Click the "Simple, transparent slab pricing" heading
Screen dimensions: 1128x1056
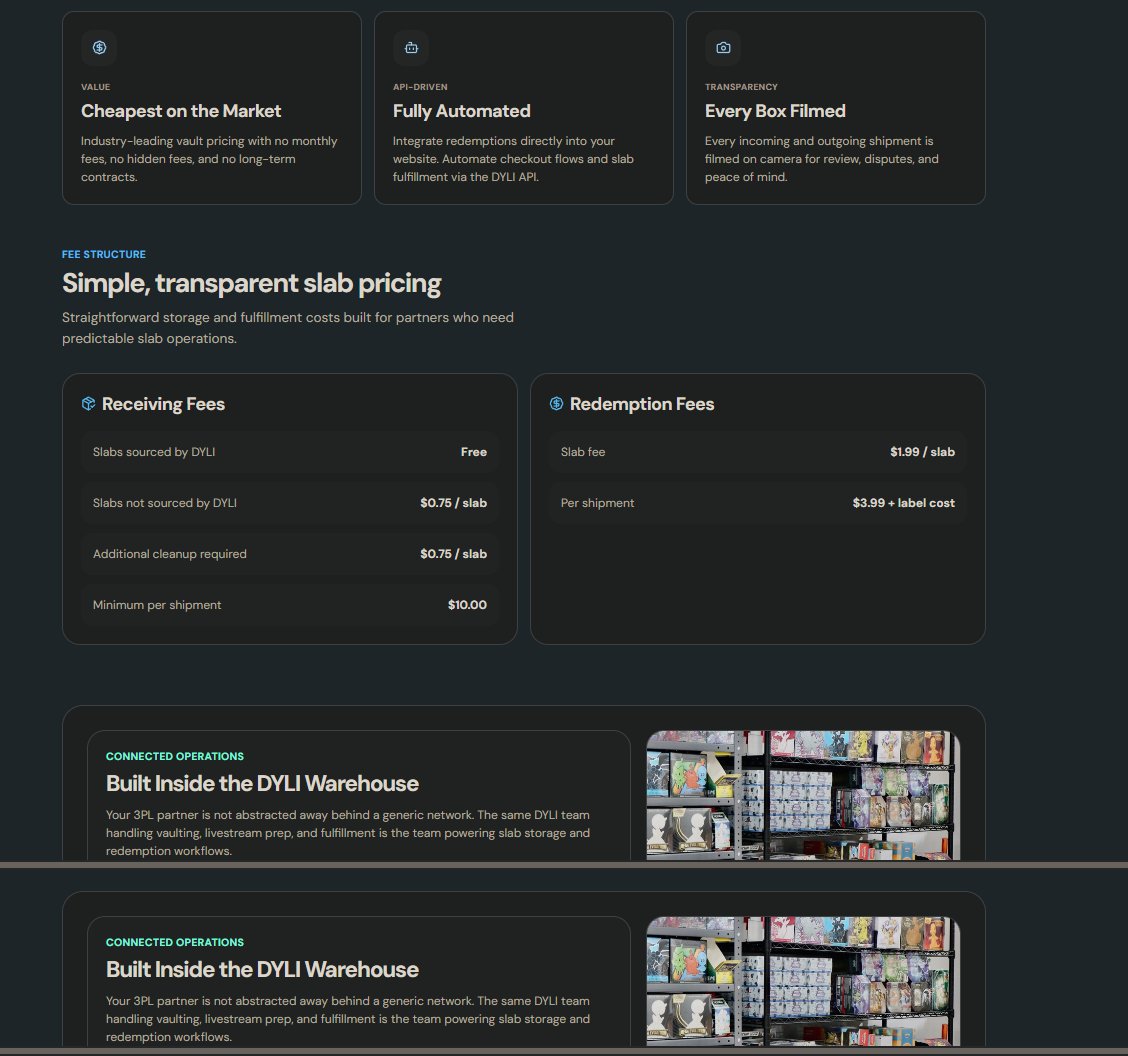pyautogui.click(x=251, y=283)
